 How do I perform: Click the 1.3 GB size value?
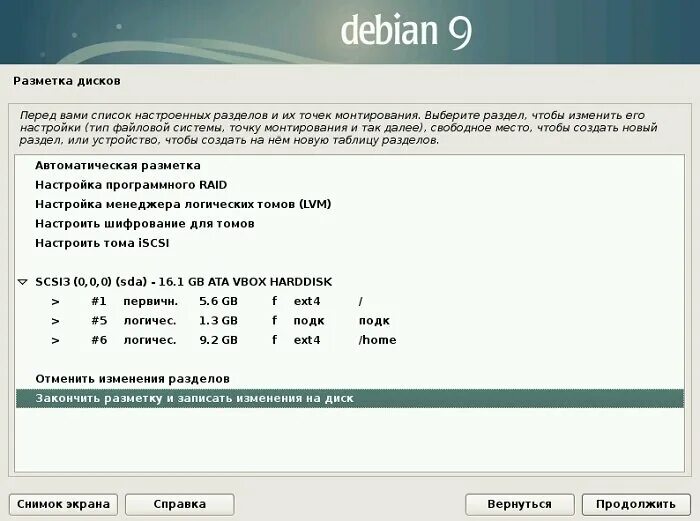pos(218,321)
